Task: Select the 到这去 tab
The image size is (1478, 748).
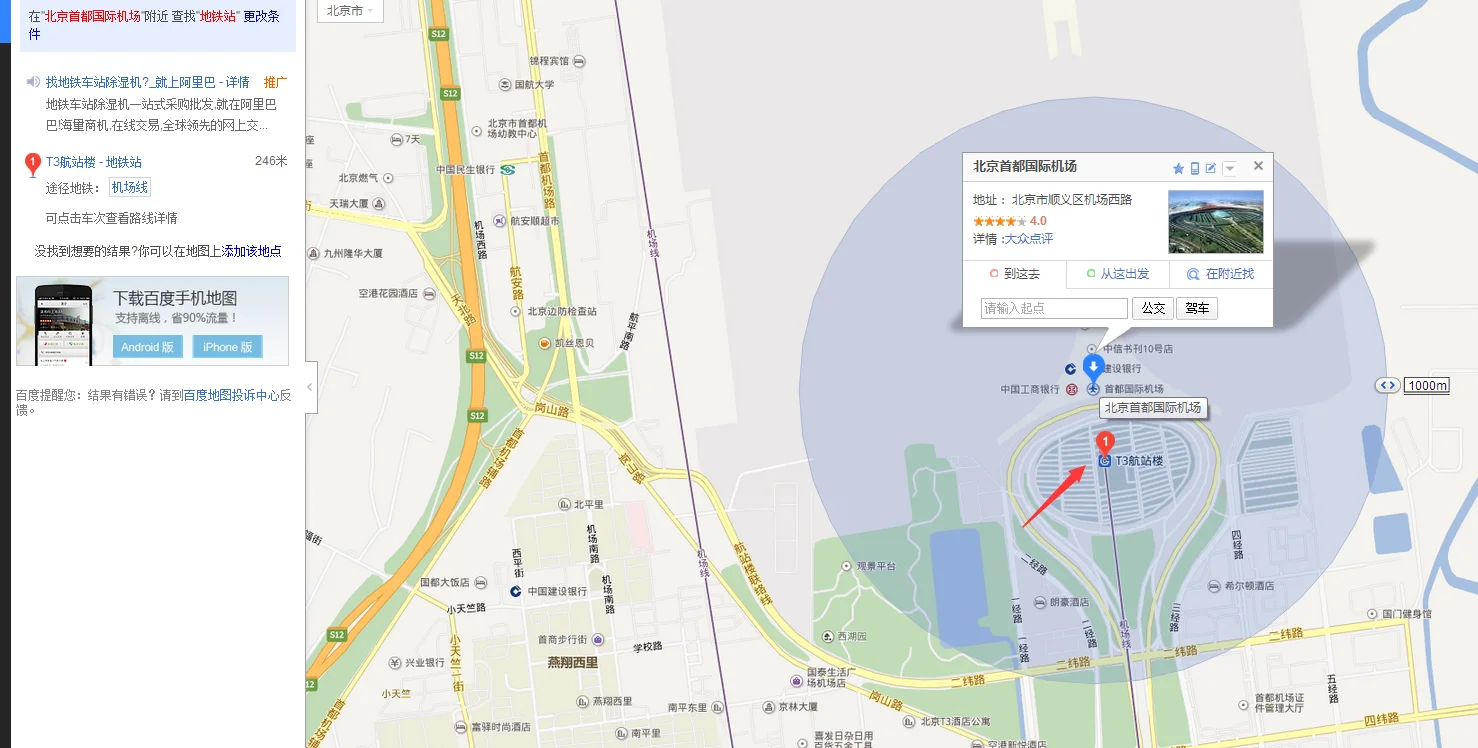Action: [x=1014, y=274]
